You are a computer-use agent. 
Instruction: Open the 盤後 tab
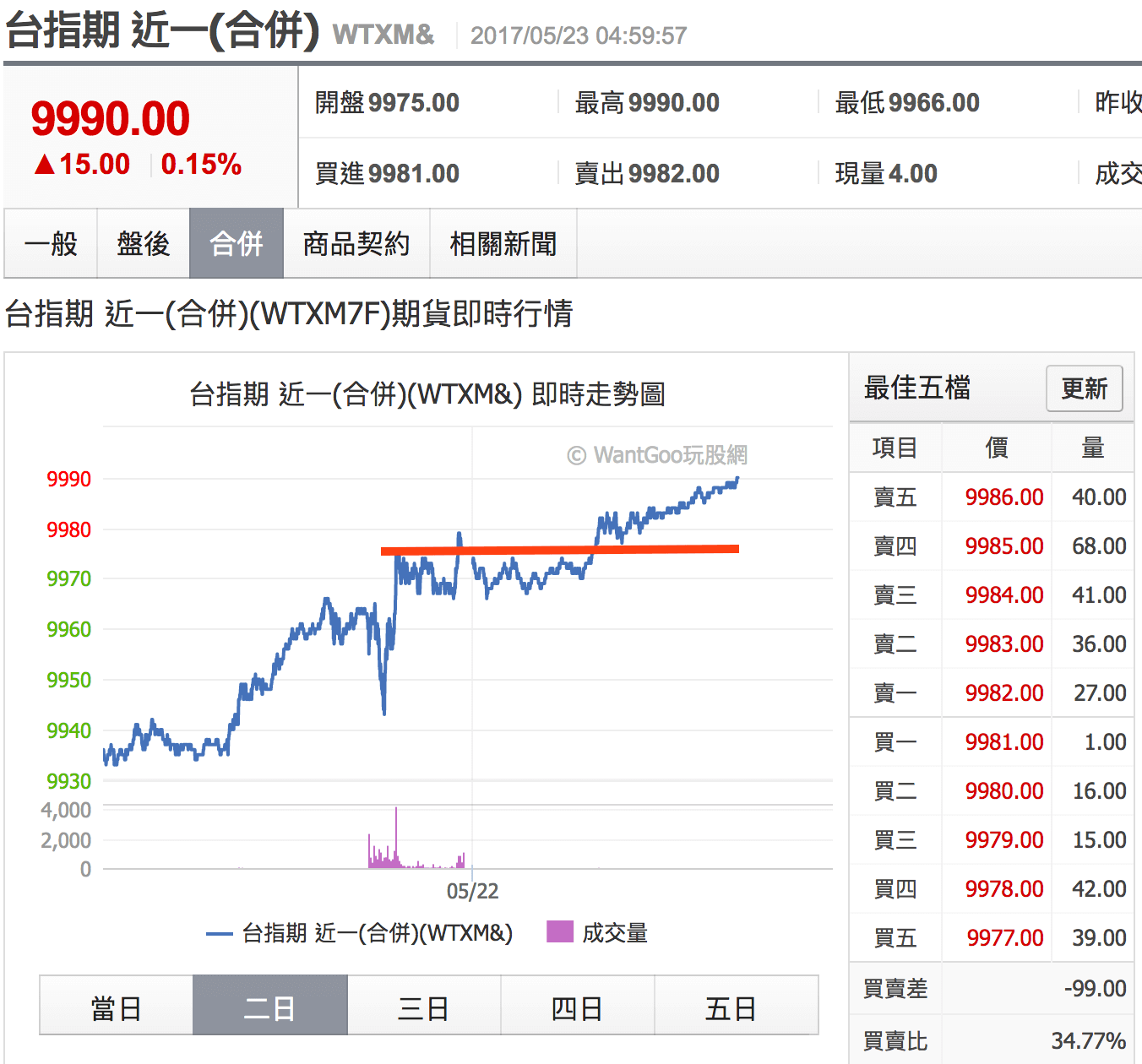click(x=143, y=244)
